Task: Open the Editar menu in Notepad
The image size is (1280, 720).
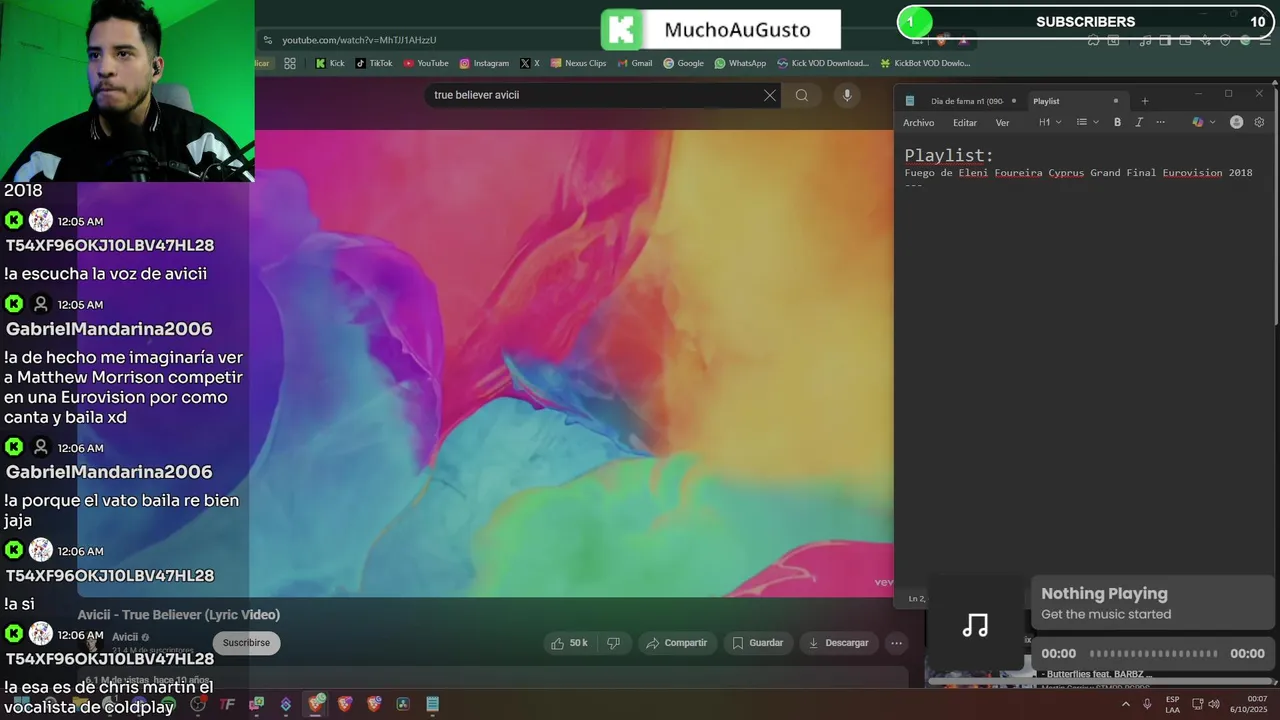Action: tap(965, 123)
